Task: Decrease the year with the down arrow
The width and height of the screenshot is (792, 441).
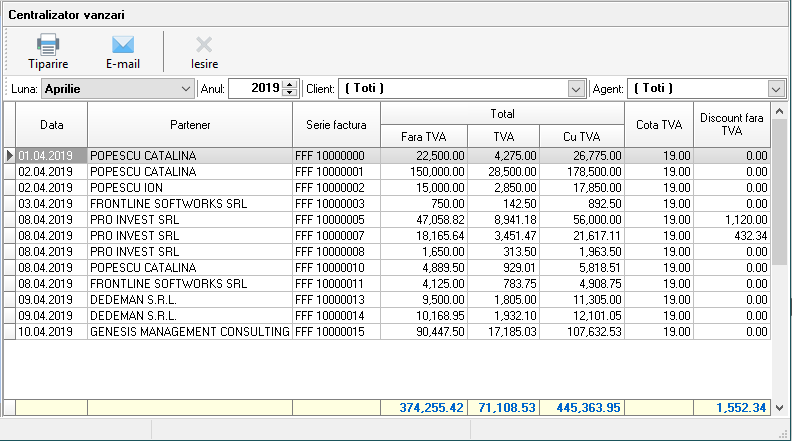Action: (290, 93)
